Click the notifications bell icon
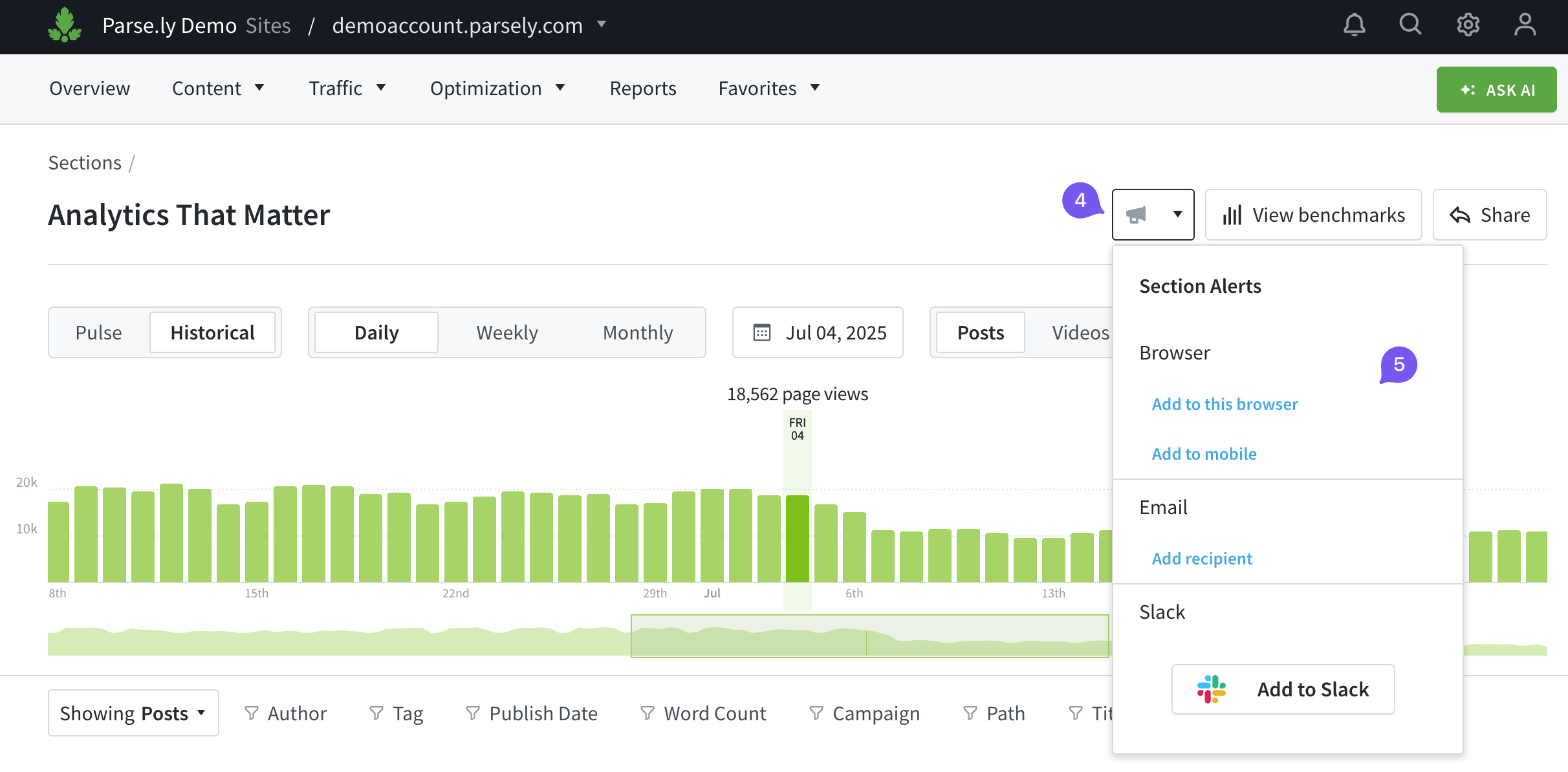The height and width of the screenshot is (772, 1568). pyautogui.click(x=1354, y=25)
